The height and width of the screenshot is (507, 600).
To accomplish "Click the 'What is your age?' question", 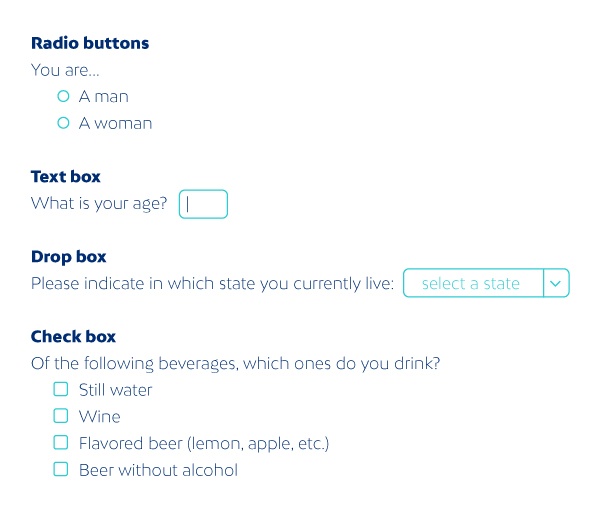I will 99,204.
